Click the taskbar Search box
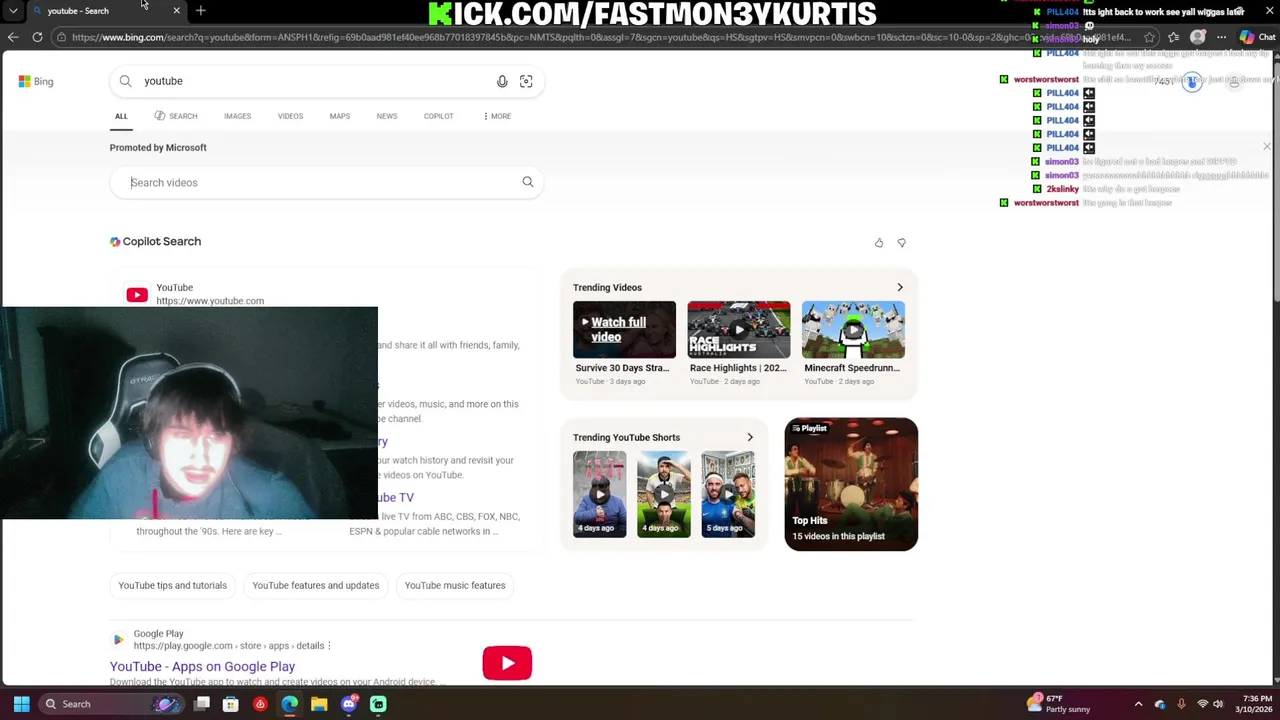 pos(110,704)
